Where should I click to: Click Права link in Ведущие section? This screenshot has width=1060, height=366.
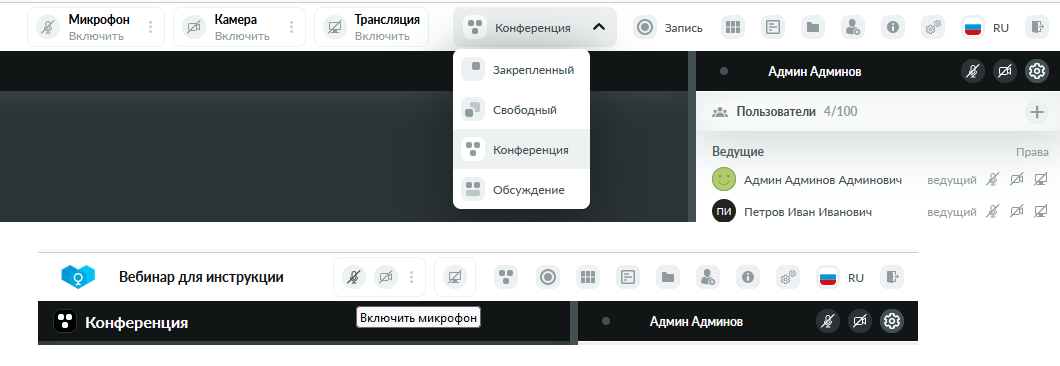1032,152
